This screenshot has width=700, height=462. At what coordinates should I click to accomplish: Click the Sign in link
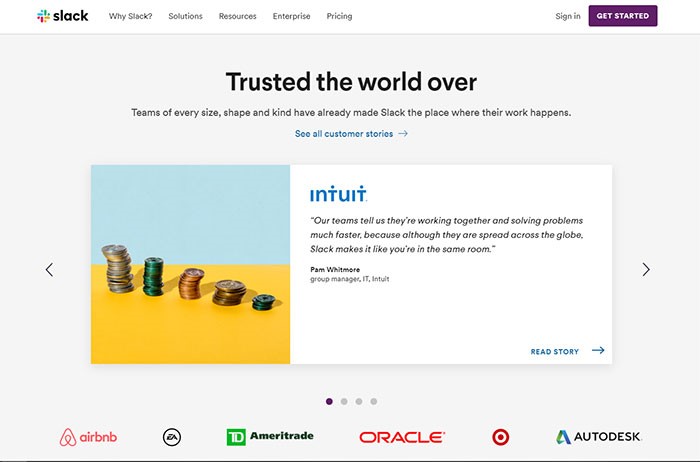click(x=568, y=16)
